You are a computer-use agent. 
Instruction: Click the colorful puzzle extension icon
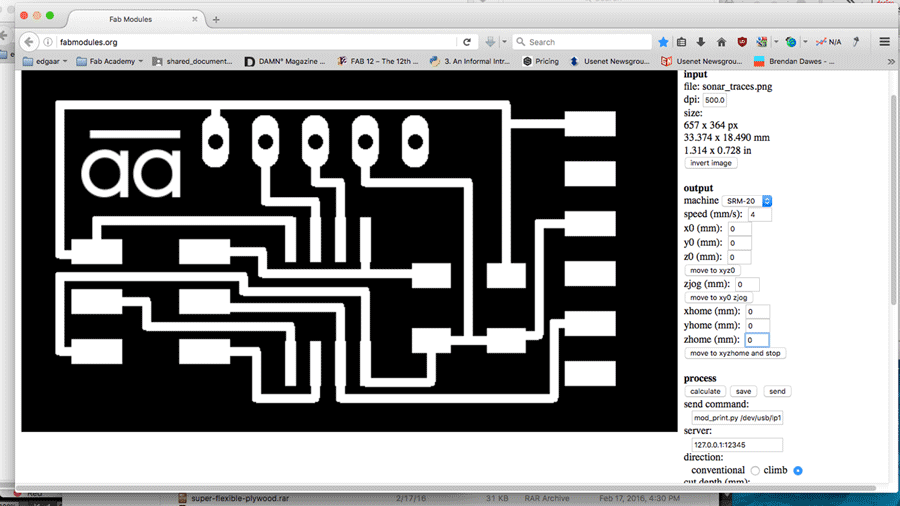762,42
